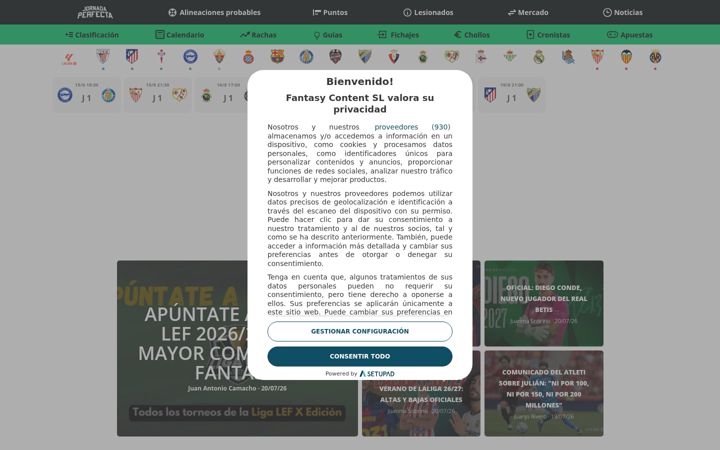This screenshot has width=720, height=450.
Task: Select the FC Barcelona crest
Action: [x=277, y=56]
